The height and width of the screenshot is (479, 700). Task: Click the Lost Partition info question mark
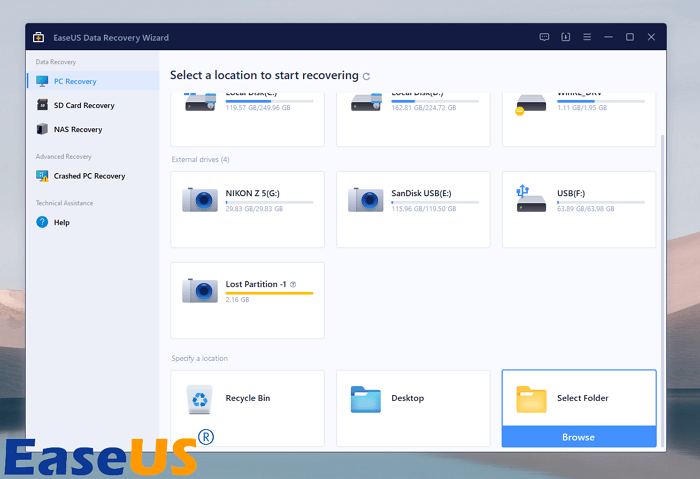click(x=292, y=284)
